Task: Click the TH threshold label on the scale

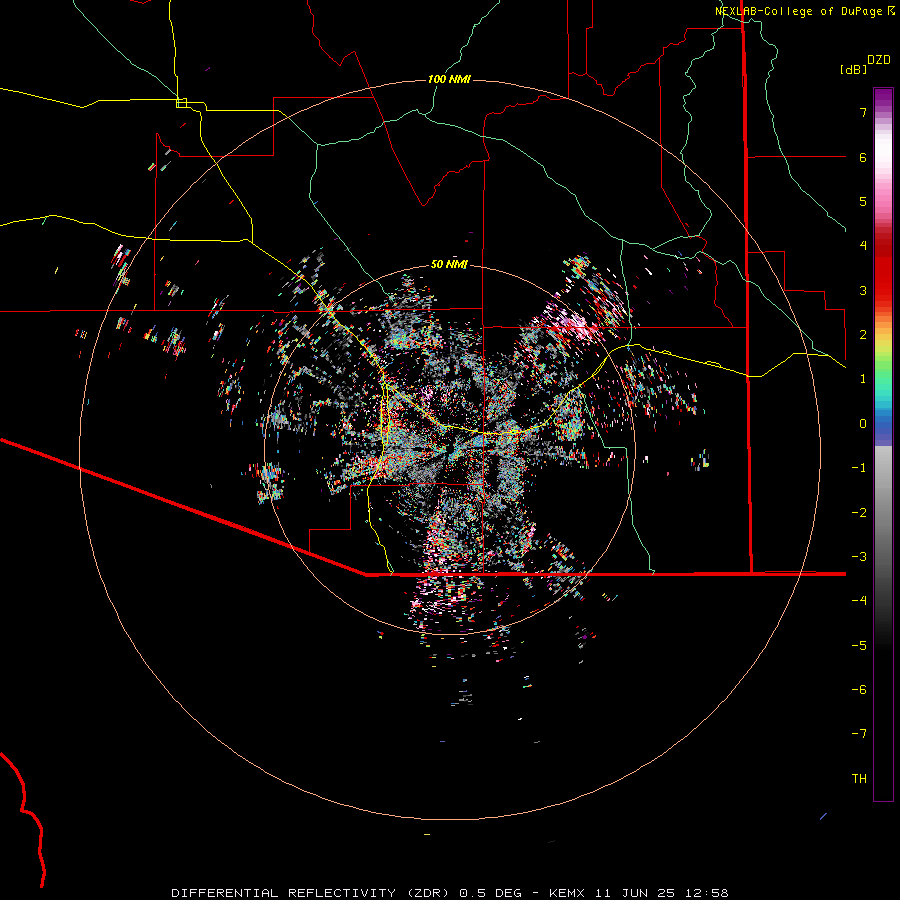Action: [859, 779]
